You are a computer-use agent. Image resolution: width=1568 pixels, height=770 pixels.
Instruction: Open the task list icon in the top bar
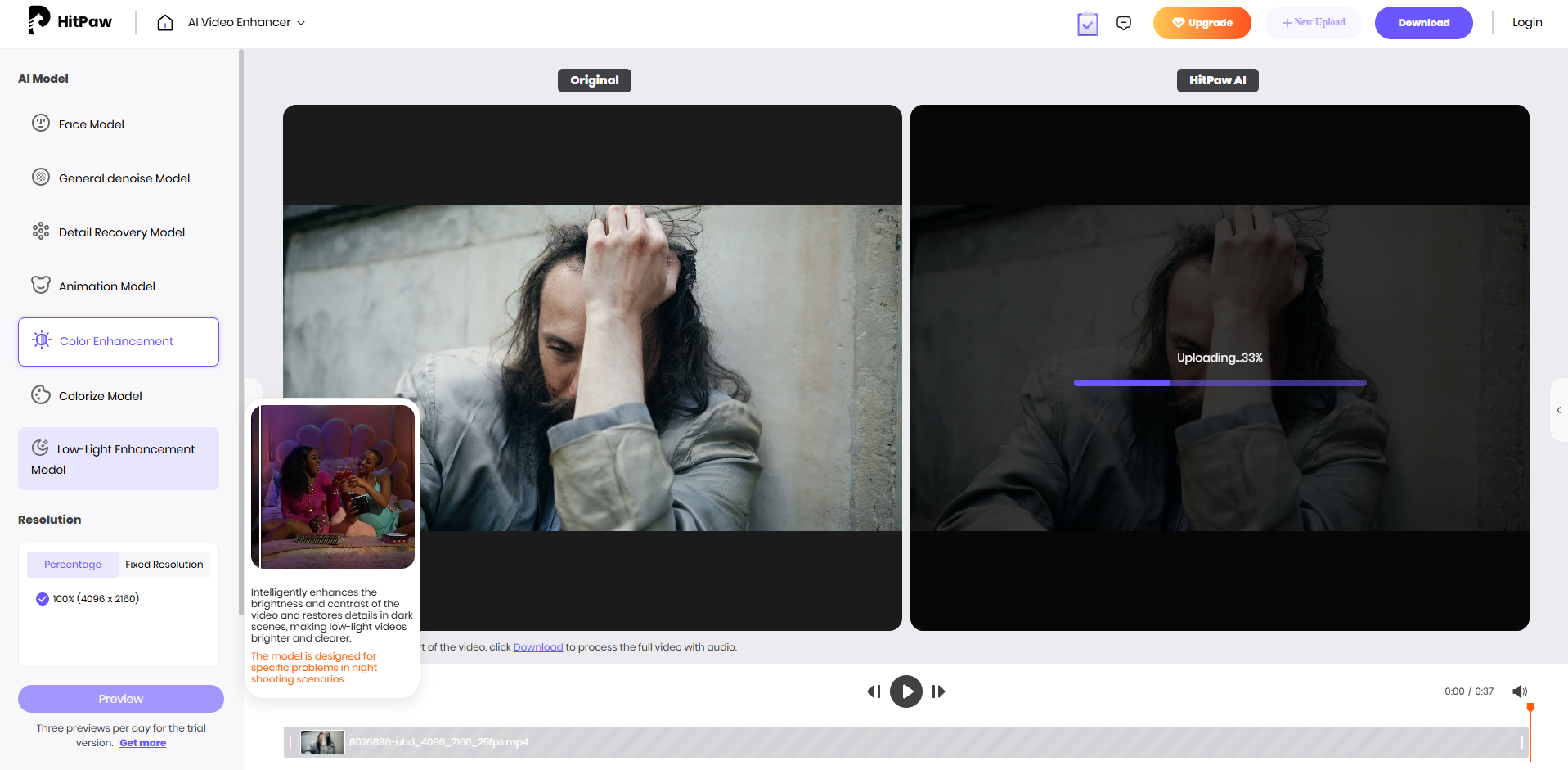[x=1087, y=24]
